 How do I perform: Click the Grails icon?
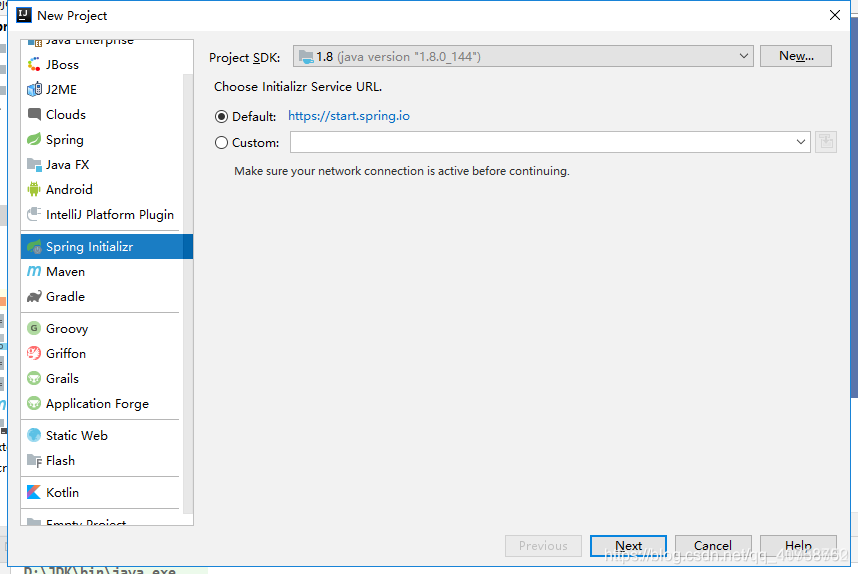[x=34, y=379]
